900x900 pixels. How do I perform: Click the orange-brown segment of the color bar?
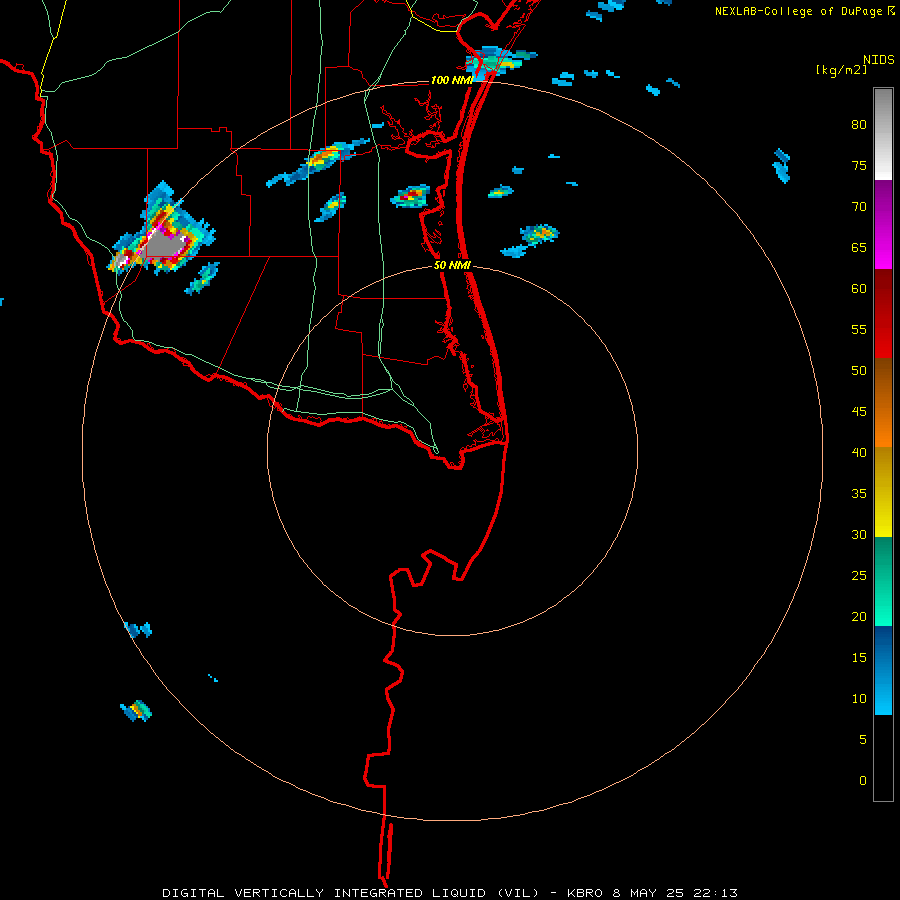[883, 402]
